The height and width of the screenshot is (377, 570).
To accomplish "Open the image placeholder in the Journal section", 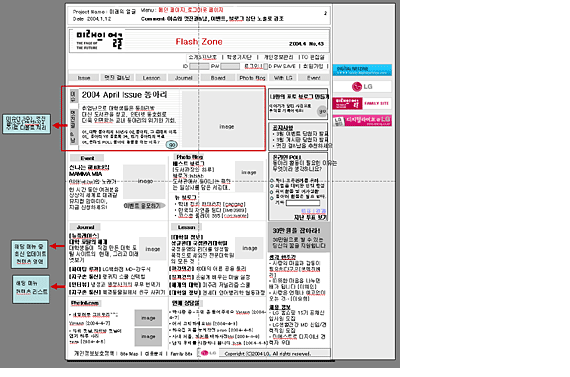I will [x=153, y=249].
